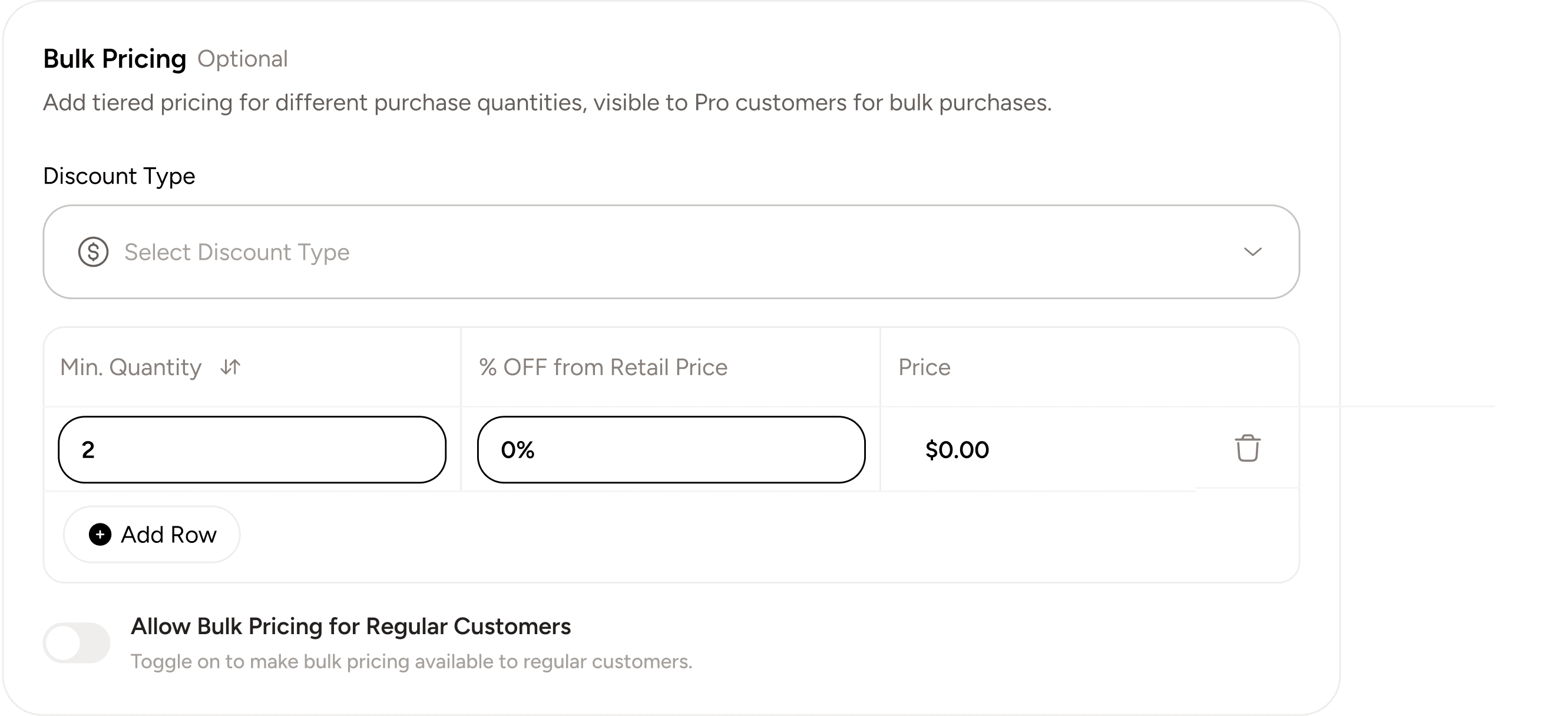1568x716 pixels.
Task: Click the trash icon to delete the pricing row
Action: tap(1248, 449)
